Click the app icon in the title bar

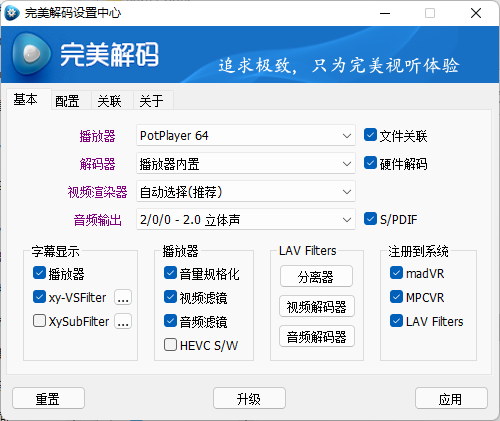12,13
